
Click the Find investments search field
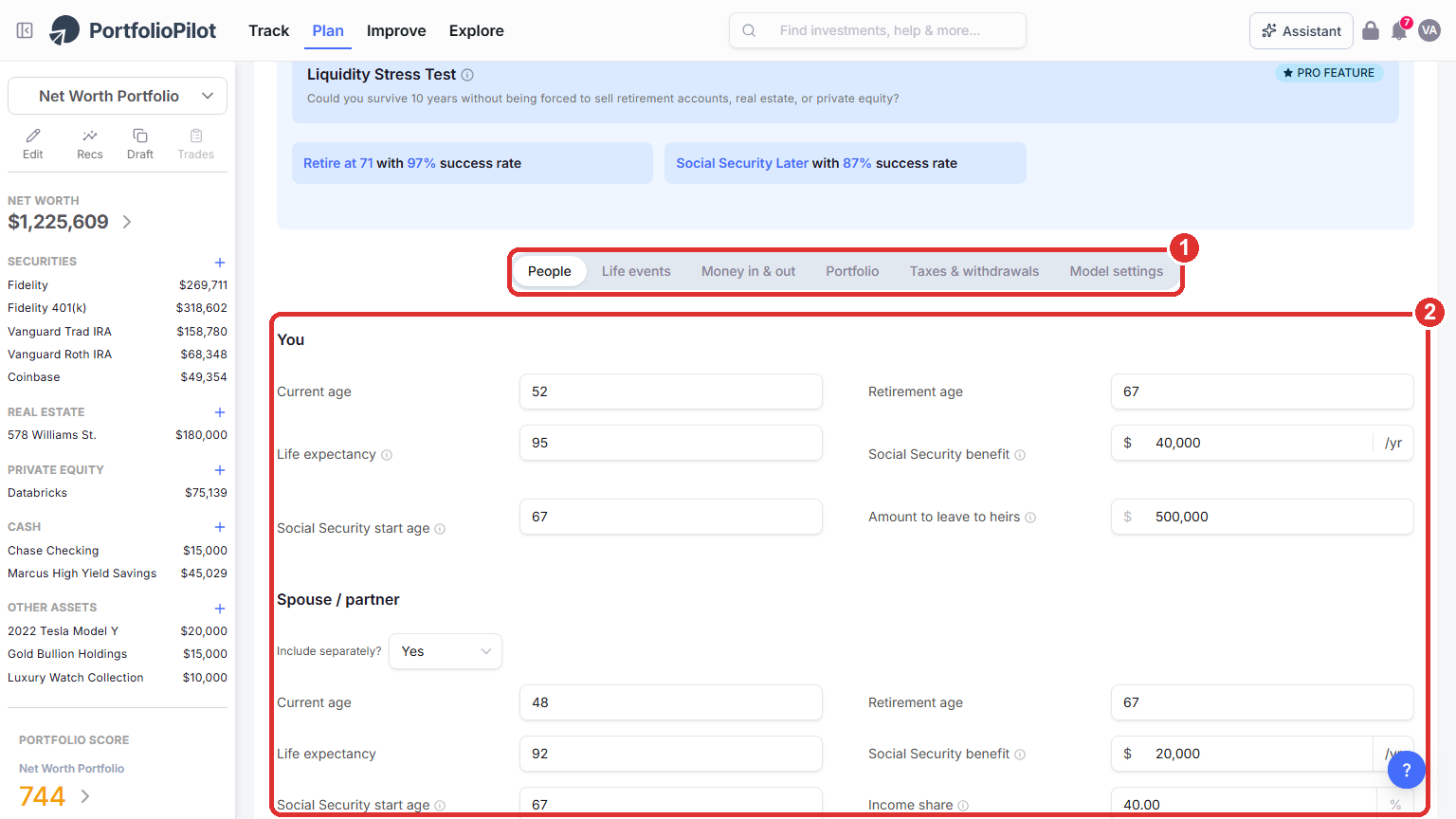tap(878, 30)
